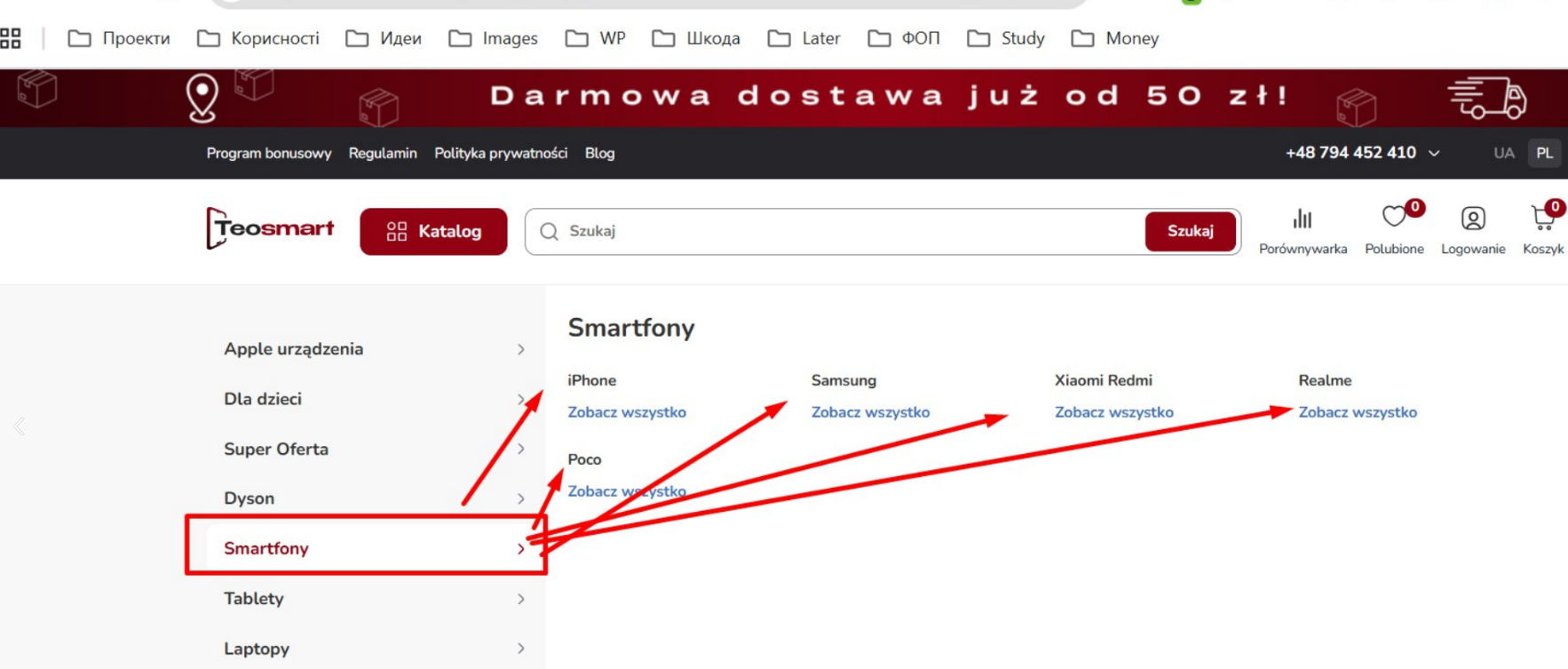The image size is (1568, 669).
Task: Open the Polityka prywatności link
Action: [x=501, y=153]
